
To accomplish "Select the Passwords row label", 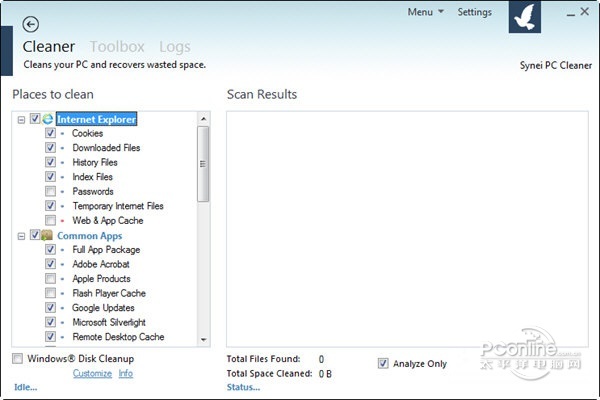I will [93, 191].
